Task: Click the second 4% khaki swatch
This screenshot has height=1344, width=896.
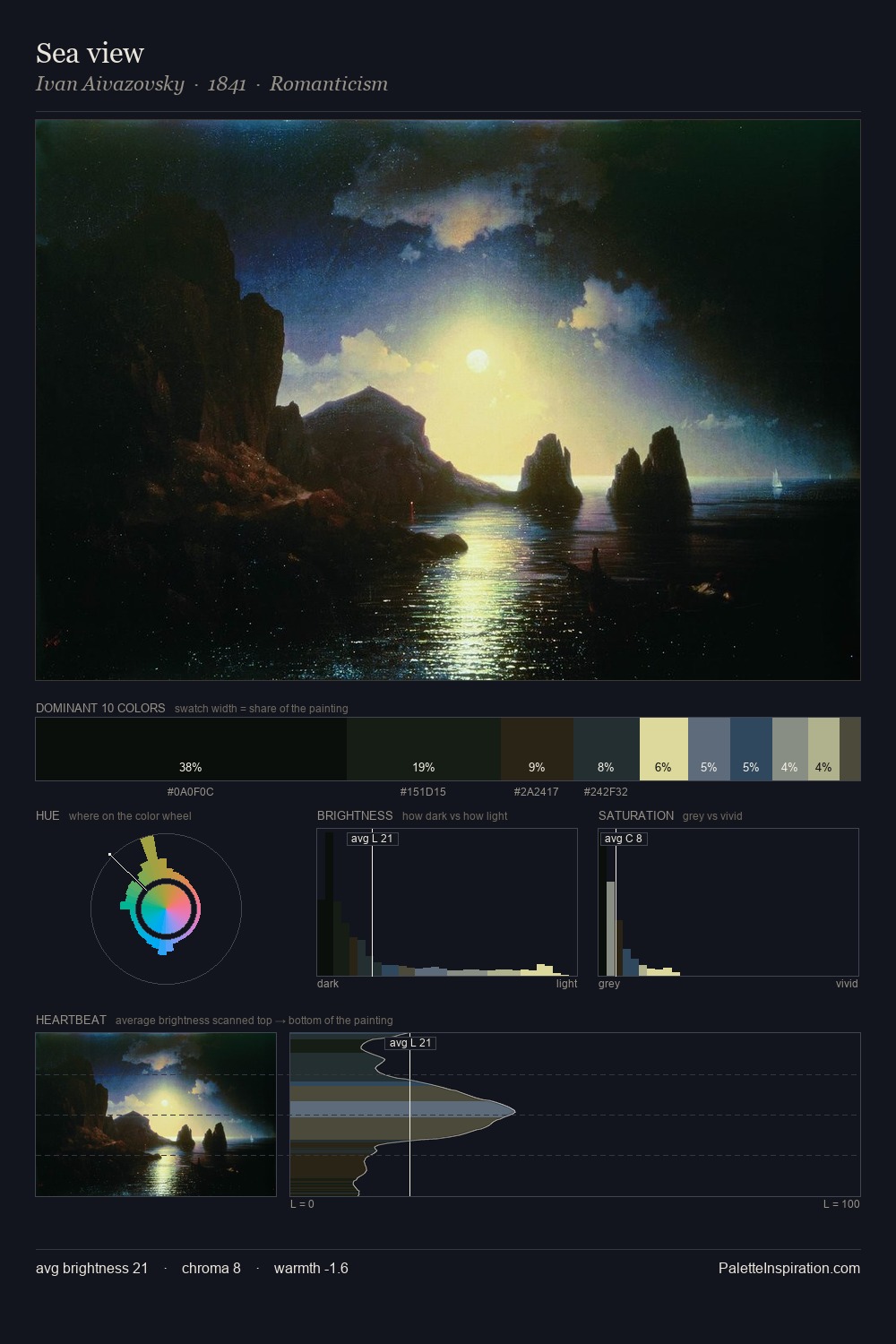Action: [x=823, y=748]
